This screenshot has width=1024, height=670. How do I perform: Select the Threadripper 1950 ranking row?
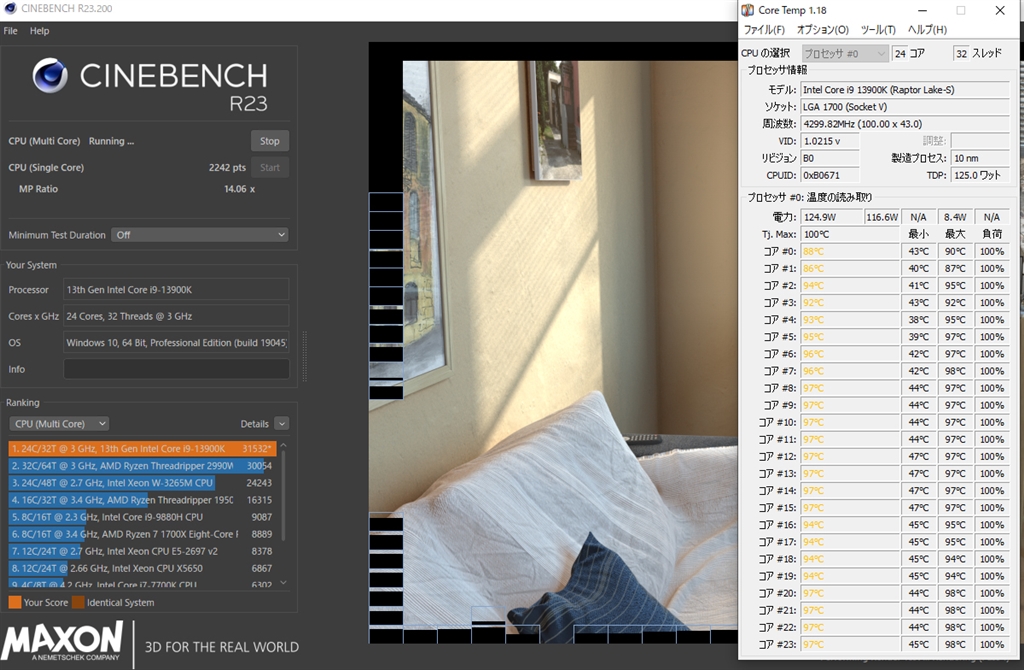[142, 500]
